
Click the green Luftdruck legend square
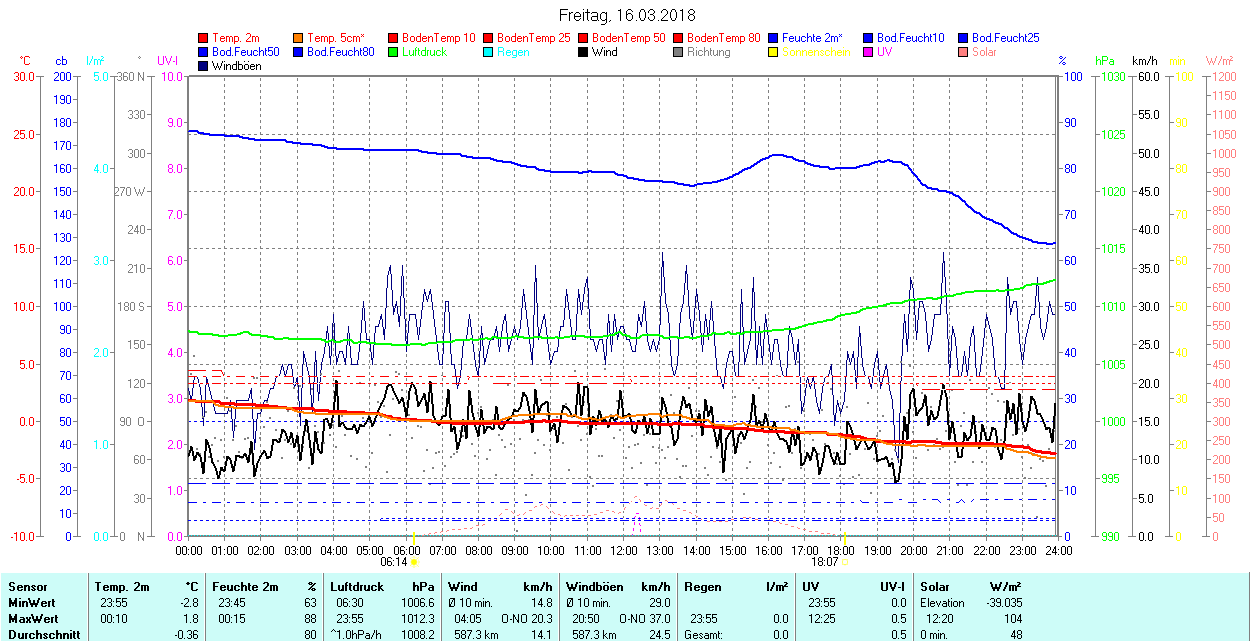394,52
